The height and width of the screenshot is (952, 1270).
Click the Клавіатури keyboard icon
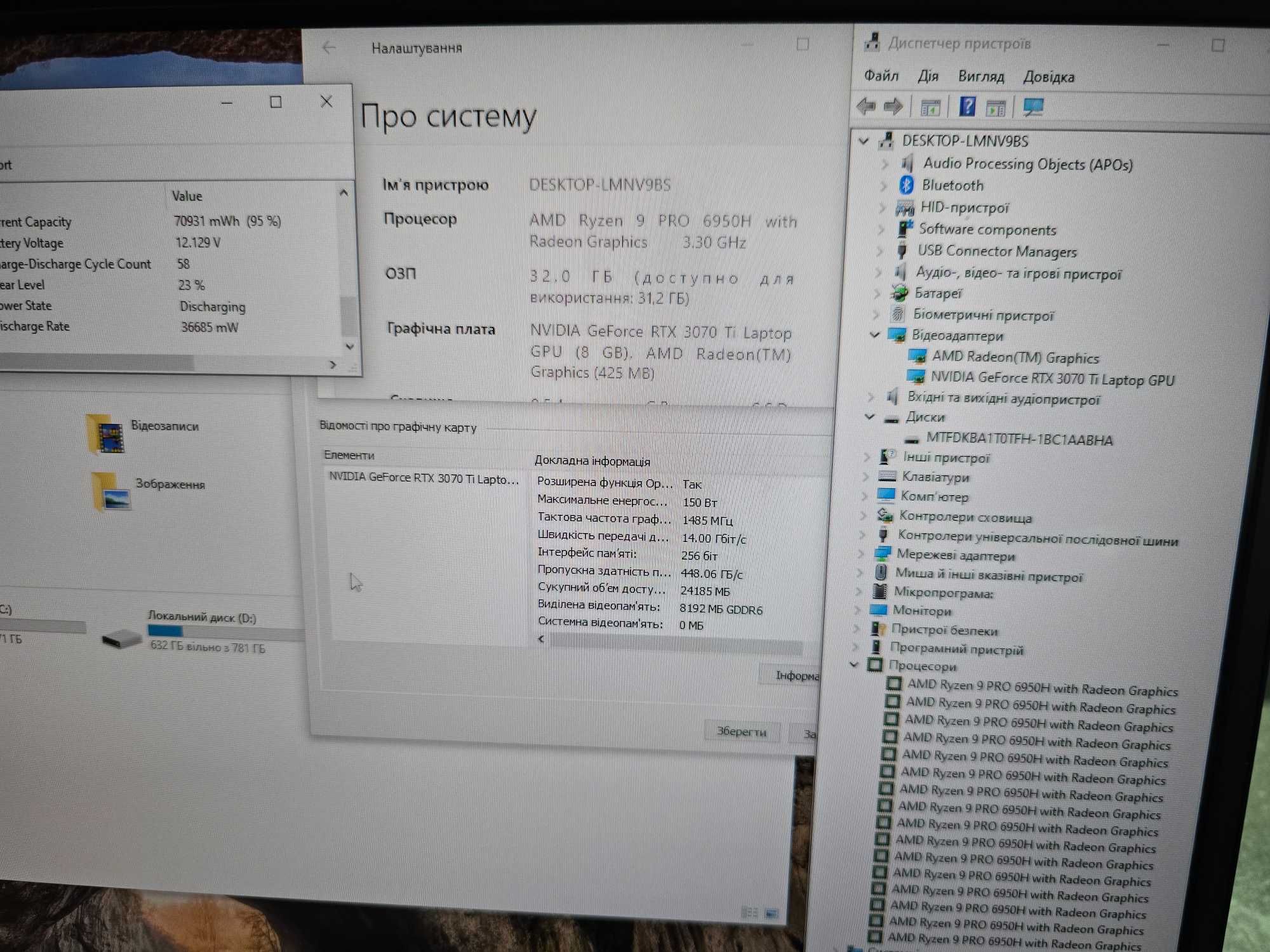[887, 476]
